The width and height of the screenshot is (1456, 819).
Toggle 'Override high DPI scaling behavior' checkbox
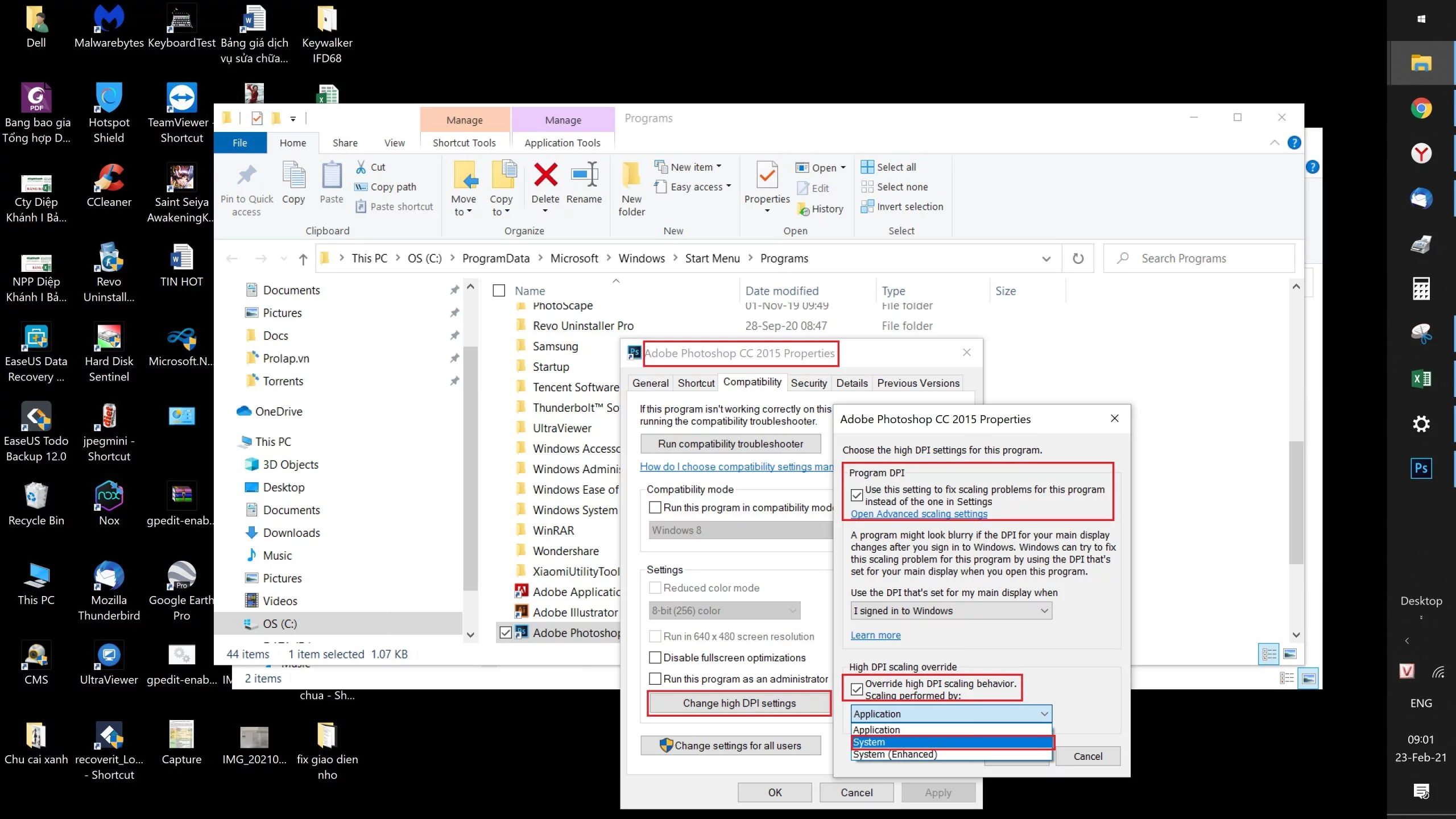(x=857, y=689)
